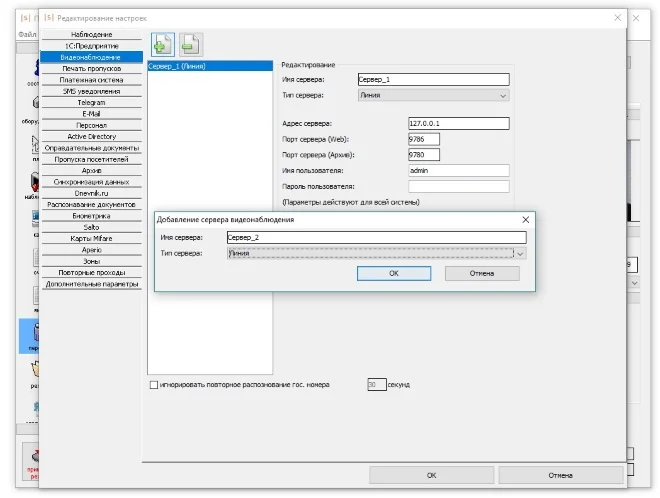
Task: Click the minus remove server icon
Action: coord(190,44)
